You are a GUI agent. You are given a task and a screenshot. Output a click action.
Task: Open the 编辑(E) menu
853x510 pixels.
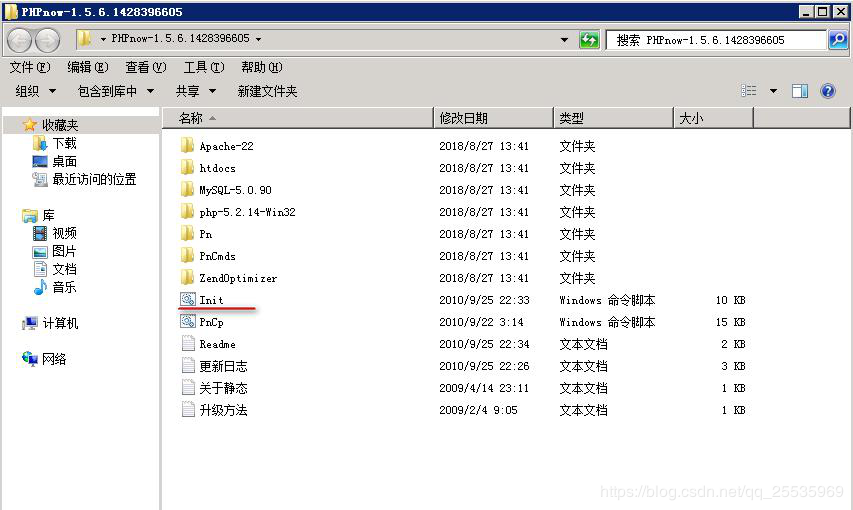tap(88, 67)
